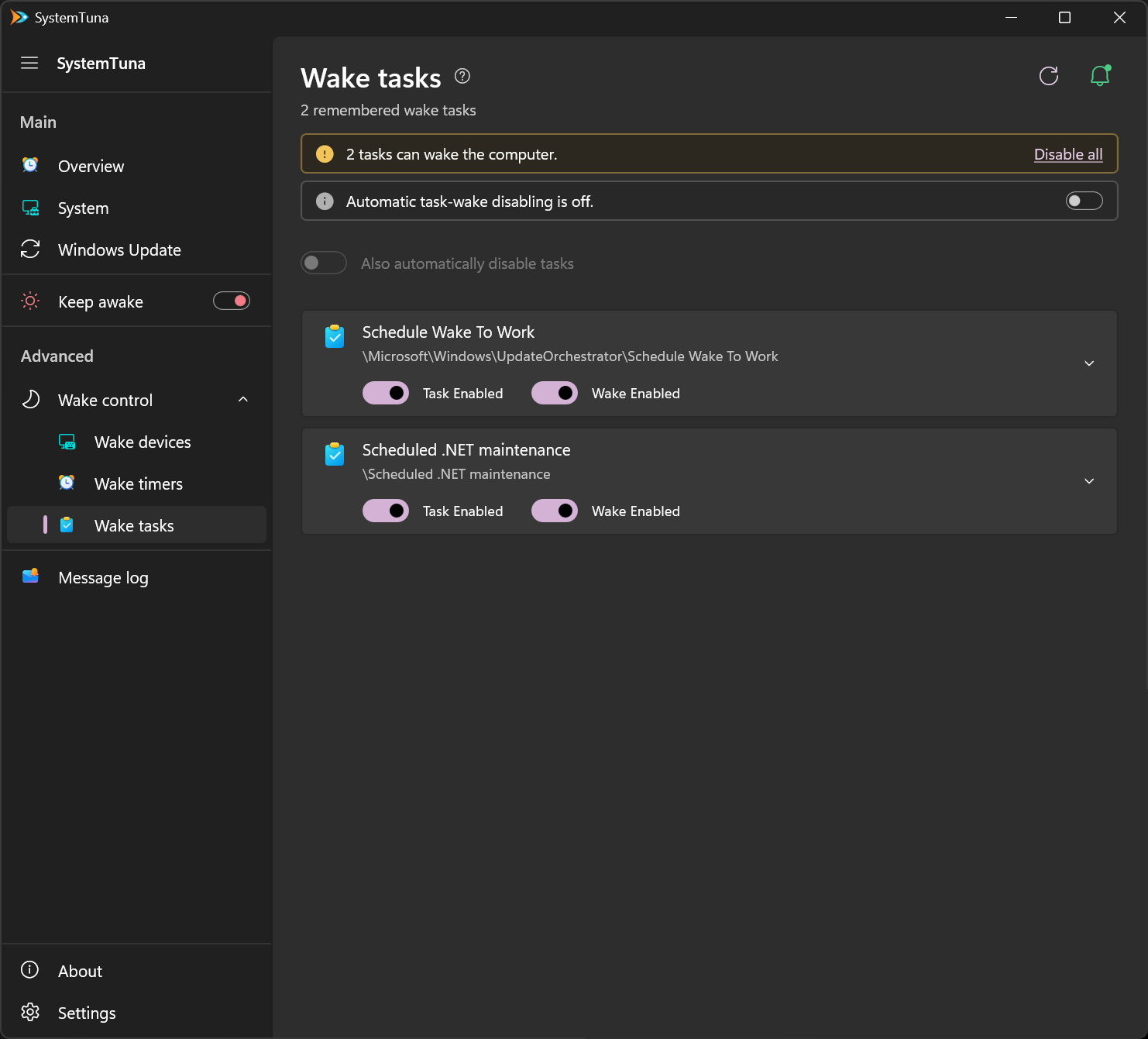
Task: Open the hamburger navigation menu
Action: pos(29,63)
